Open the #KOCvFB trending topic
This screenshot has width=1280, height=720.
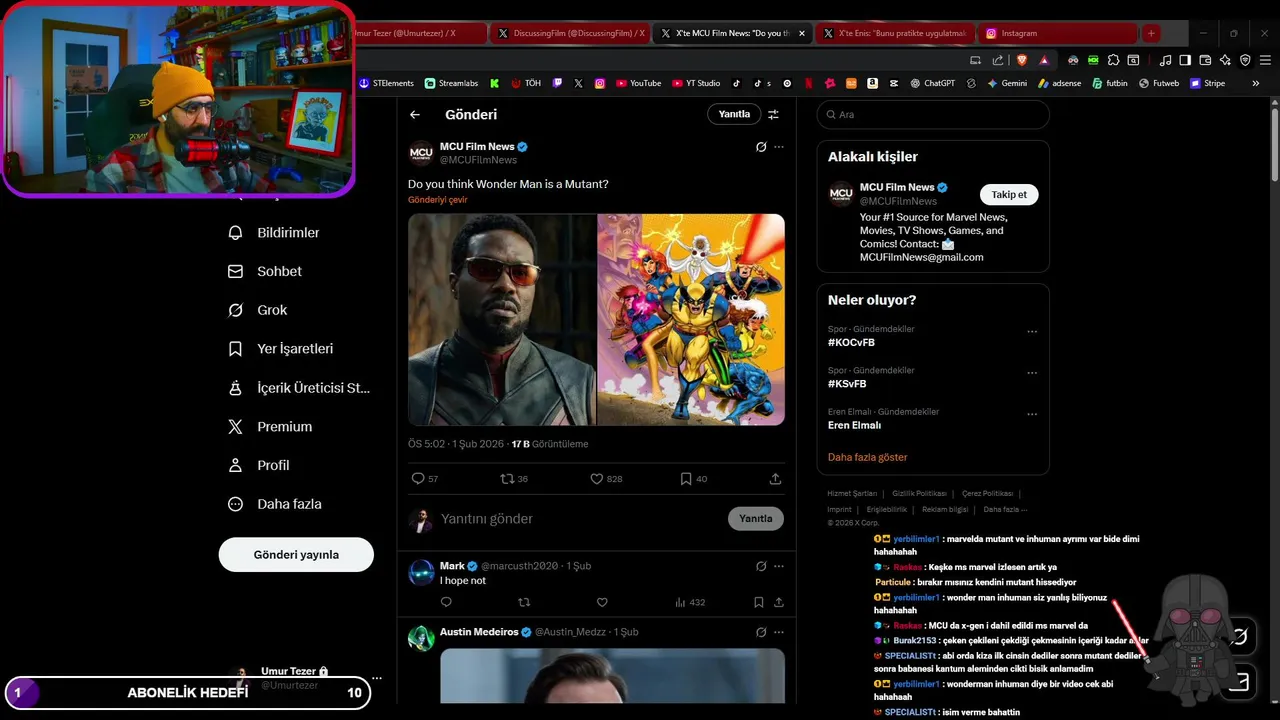(x=851, y=343)
